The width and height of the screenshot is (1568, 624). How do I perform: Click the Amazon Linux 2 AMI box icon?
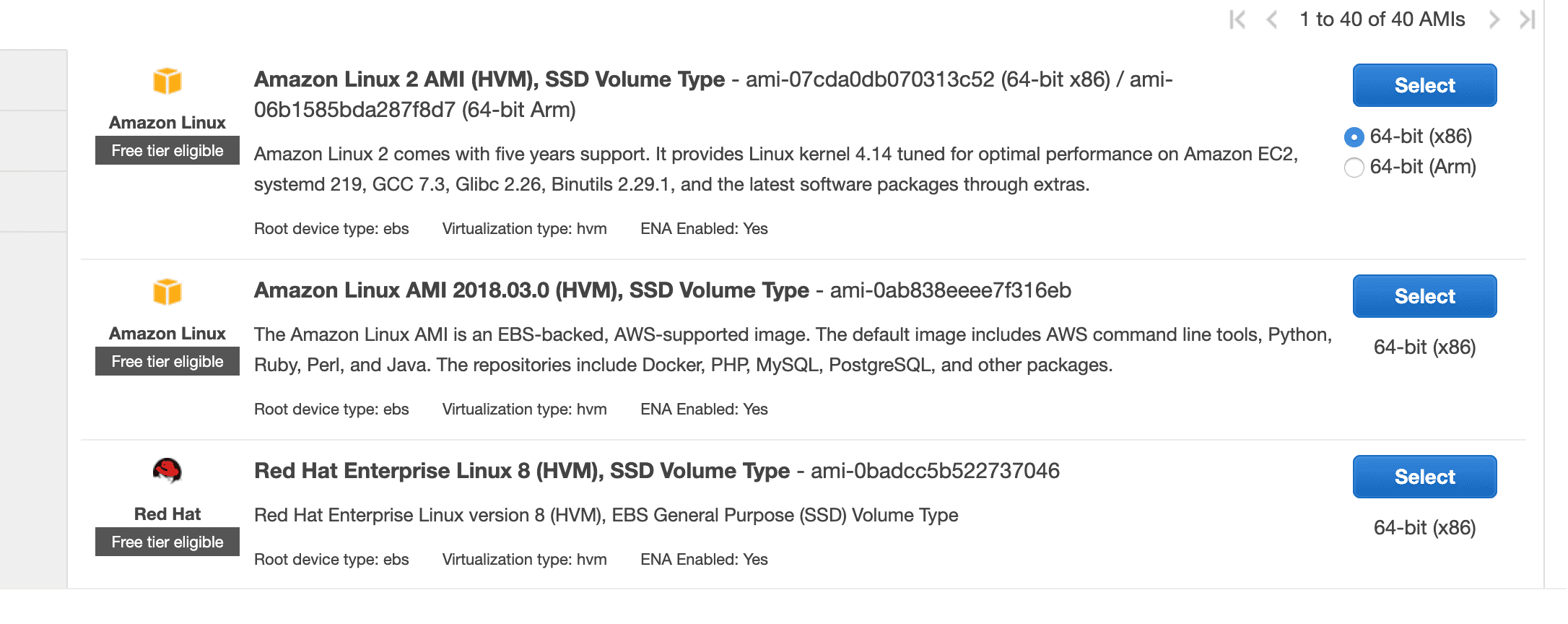[x=167, y=81]
